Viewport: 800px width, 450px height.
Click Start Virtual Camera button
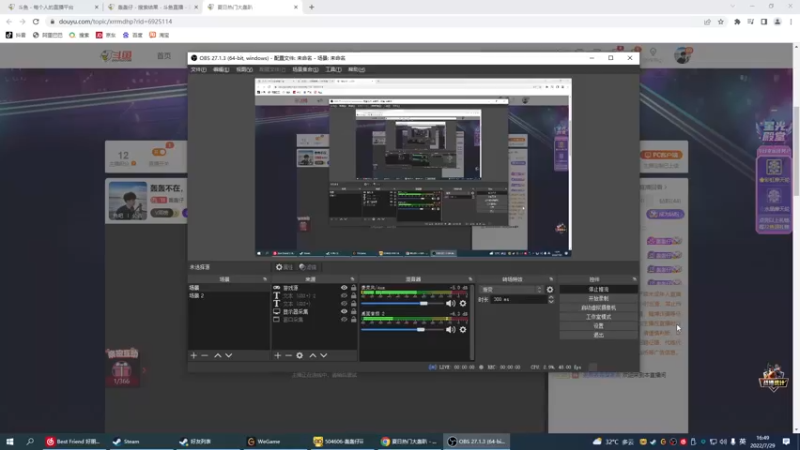[x=598, y=308]
